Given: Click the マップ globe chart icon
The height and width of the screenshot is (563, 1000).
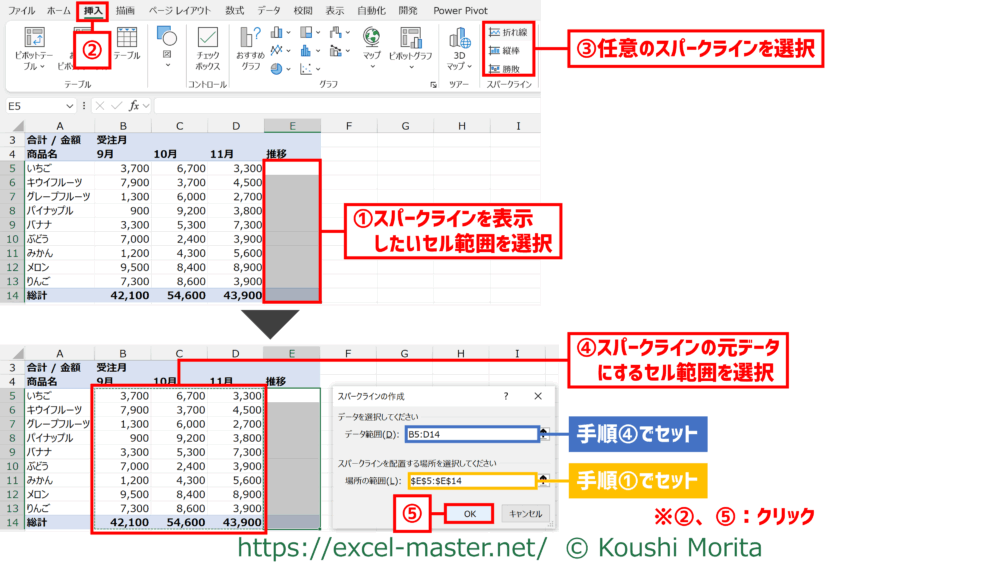Looking at the screenshot, I should click(x=372, y=40).
